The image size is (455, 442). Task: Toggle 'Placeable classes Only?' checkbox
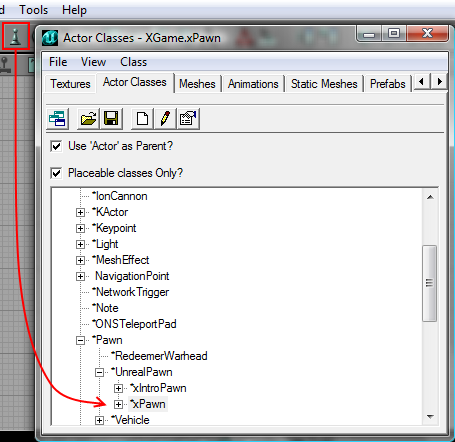point(56,173)
